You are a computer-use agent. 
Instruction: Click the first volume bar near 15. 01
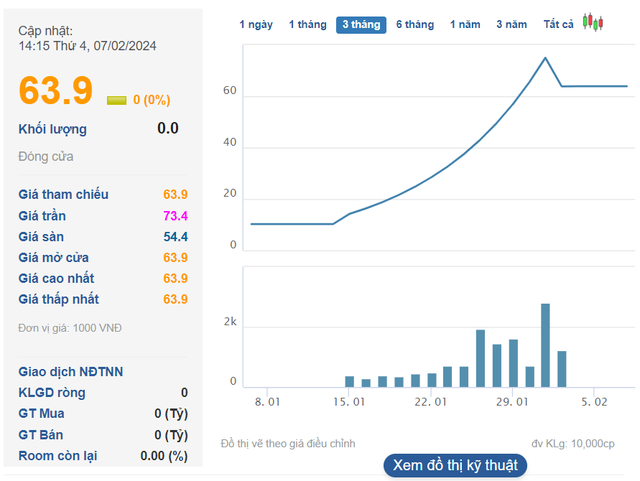pos(349,381)
